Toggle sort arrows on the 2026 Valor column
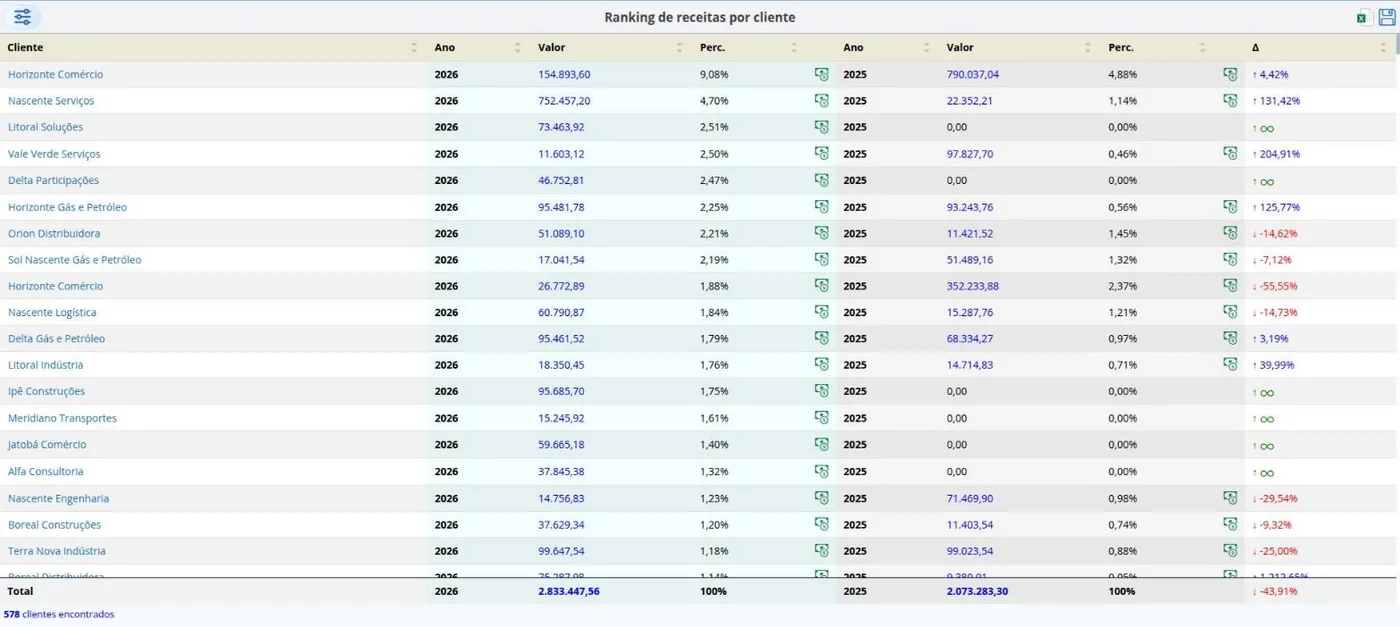Screen dimensions: 1400x627 point(679,47)
